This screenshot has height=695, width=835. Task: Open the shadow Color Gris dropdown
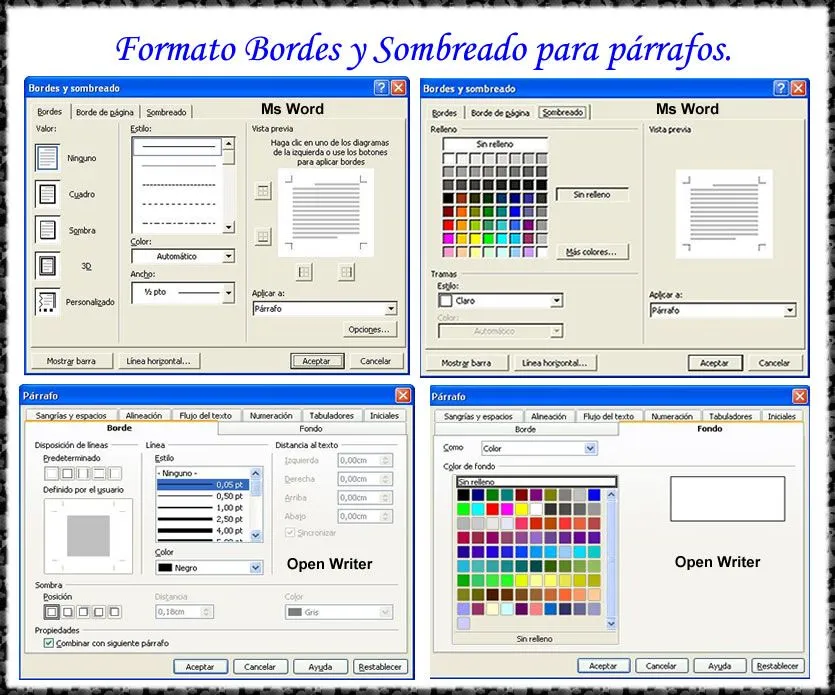coord(386,612)
